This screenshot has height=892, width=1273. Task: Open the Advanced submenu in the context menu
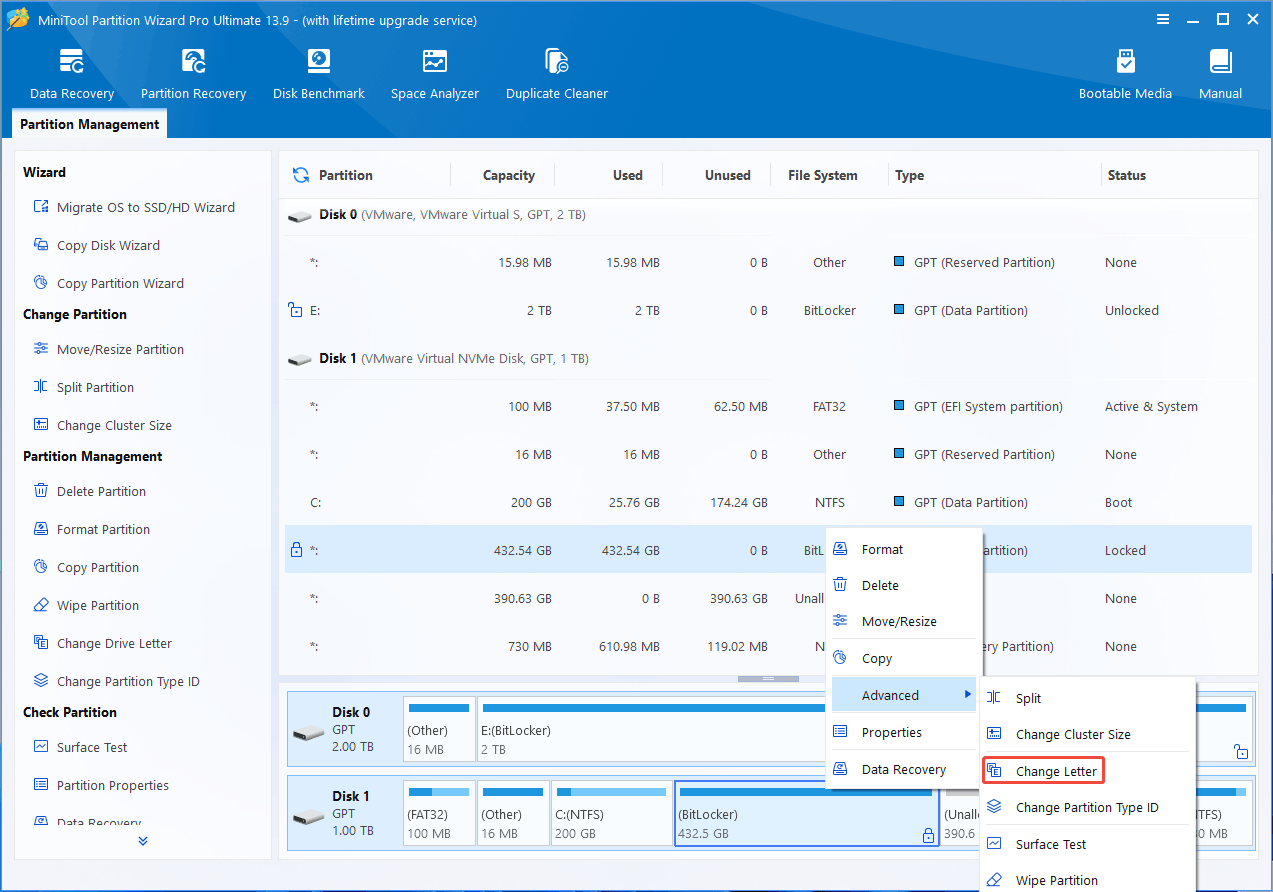[903, 696]
